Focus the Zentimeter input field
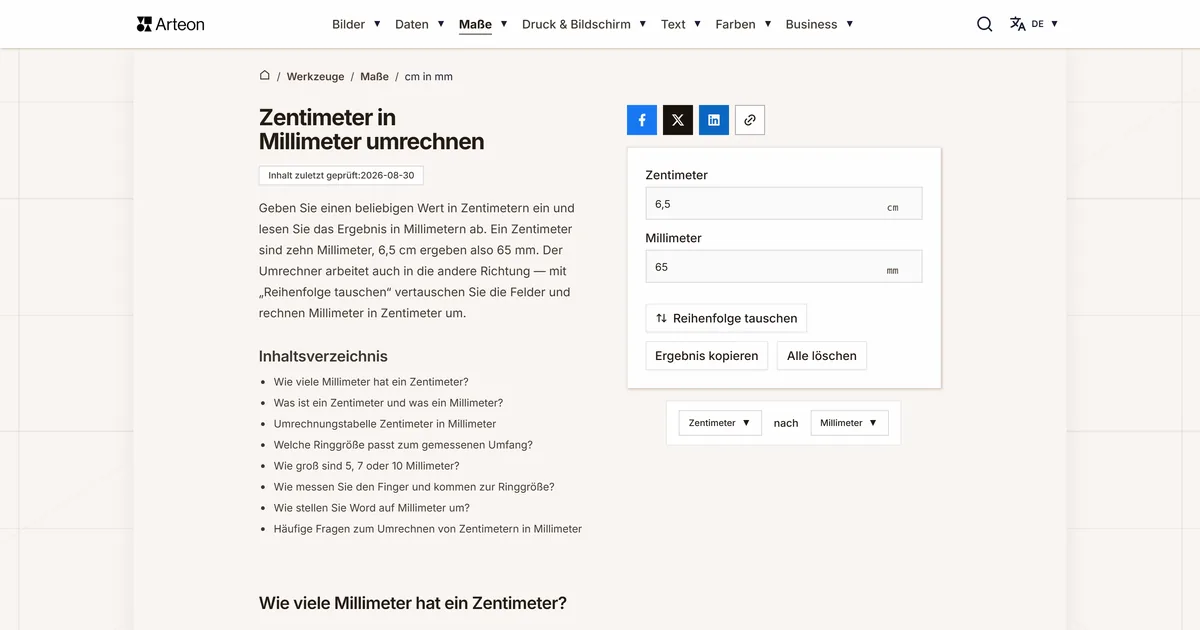The height and width of the screenshot is (630, 1200). pyautogui.click(x=784, y=204)
